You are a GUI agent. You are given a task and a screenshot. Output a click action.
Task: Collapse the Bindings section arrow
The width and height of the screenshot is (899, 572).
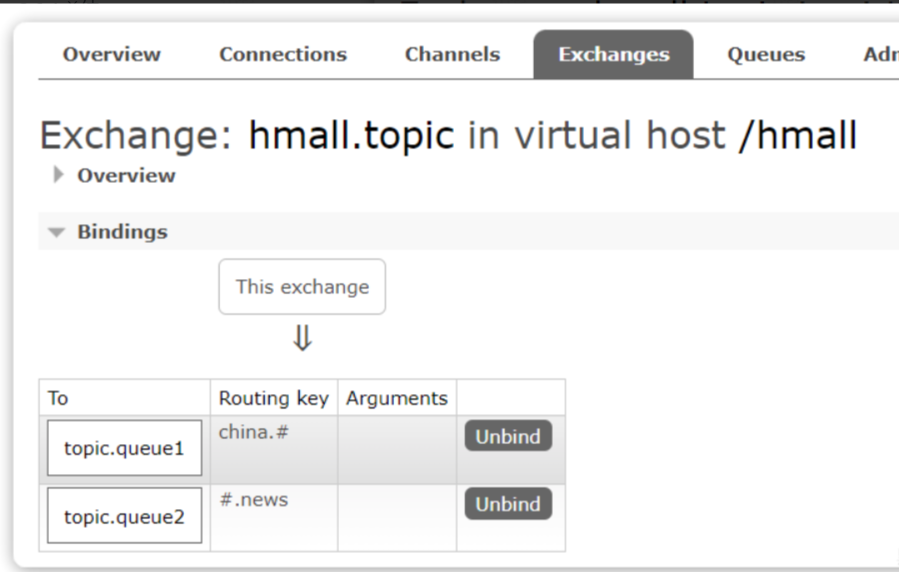point(57,232)
